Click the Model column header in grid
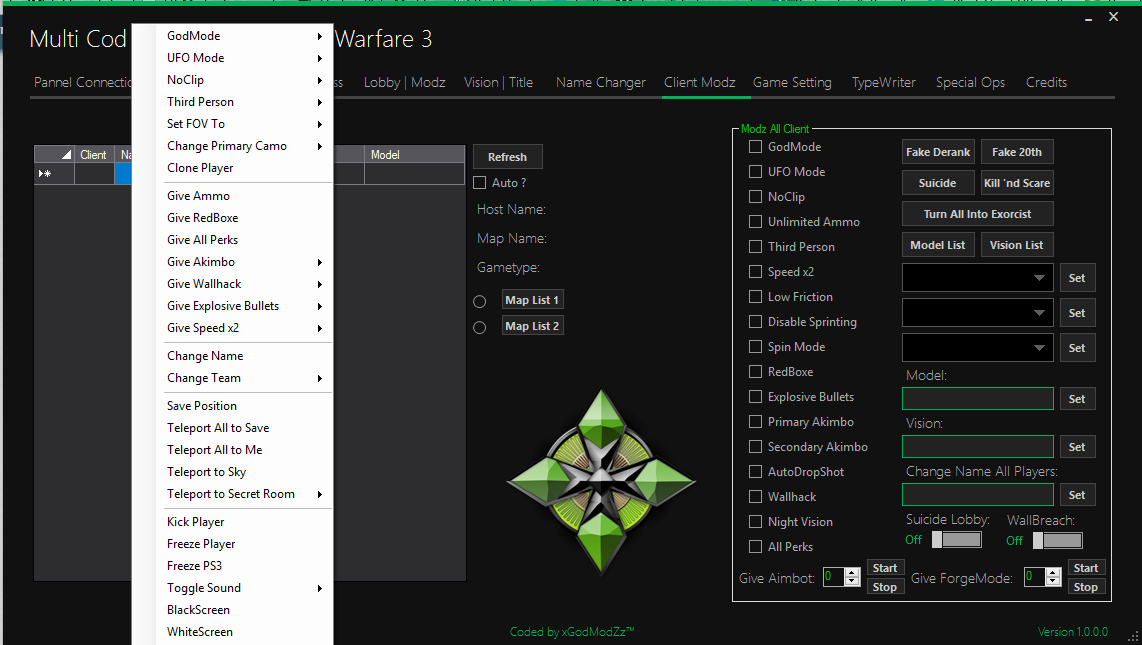The image size is (1142, 645). point(414,154)
